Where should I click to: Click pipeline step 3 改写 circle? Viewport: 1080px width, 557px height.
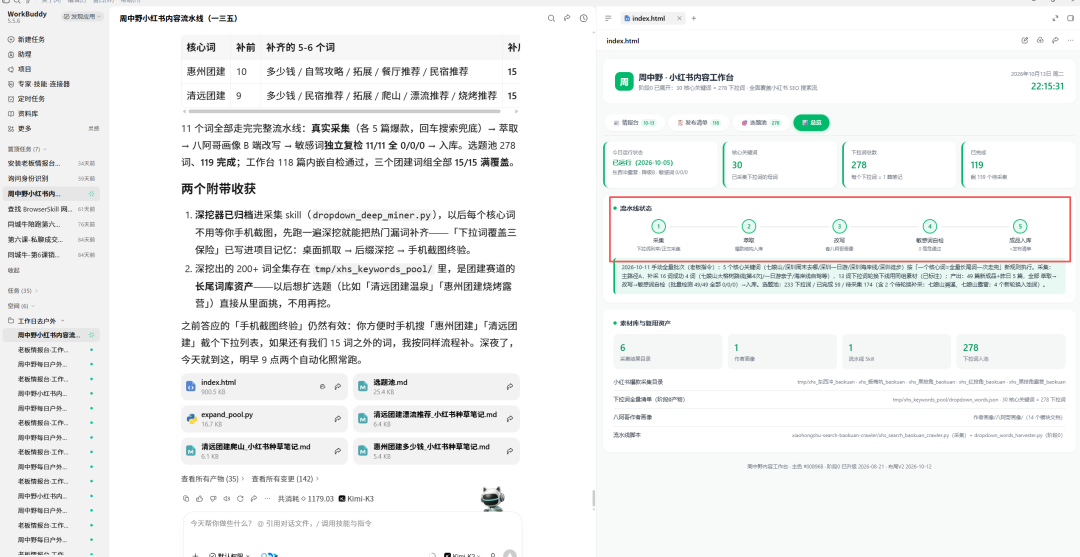click(839, 226)
